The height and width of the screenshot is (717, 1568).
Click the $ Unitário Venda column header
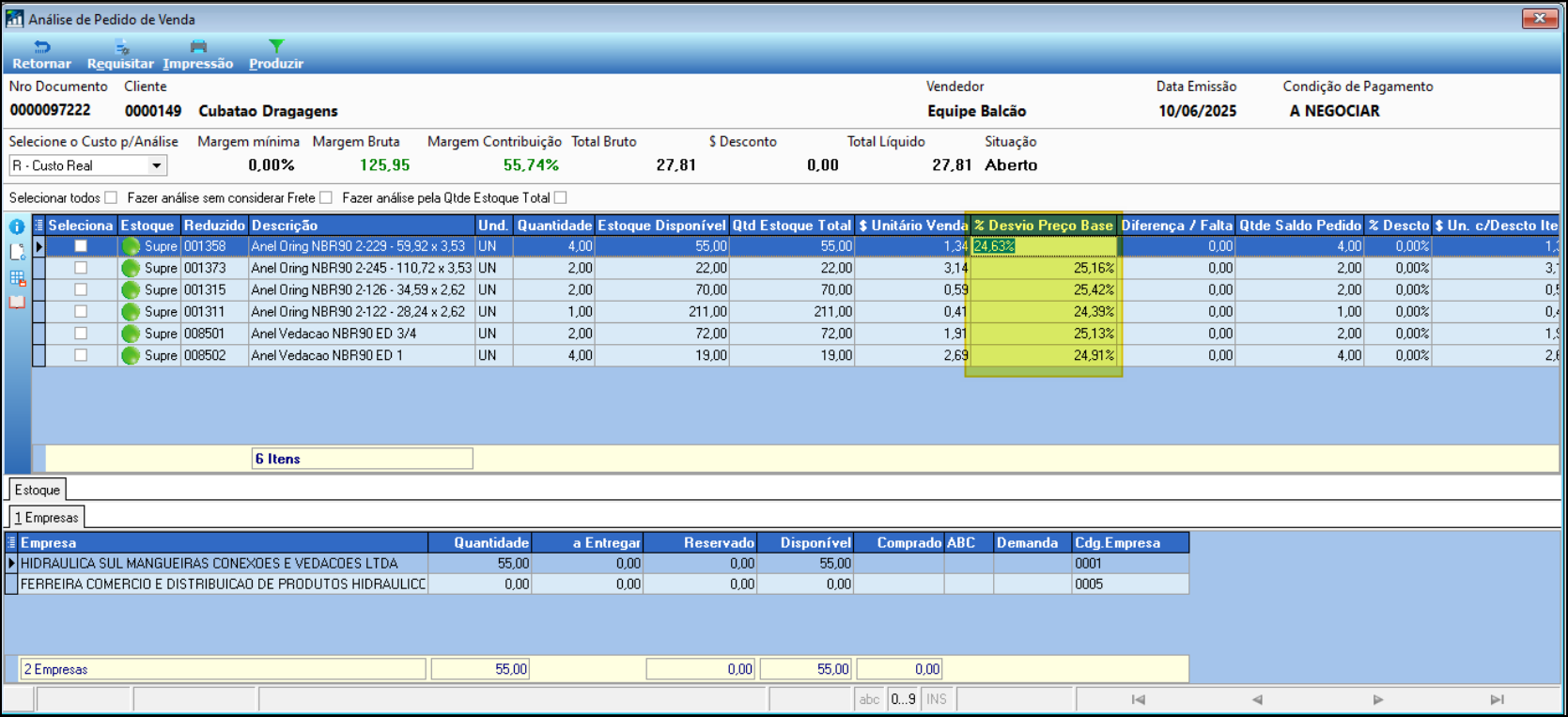point(912,226)
